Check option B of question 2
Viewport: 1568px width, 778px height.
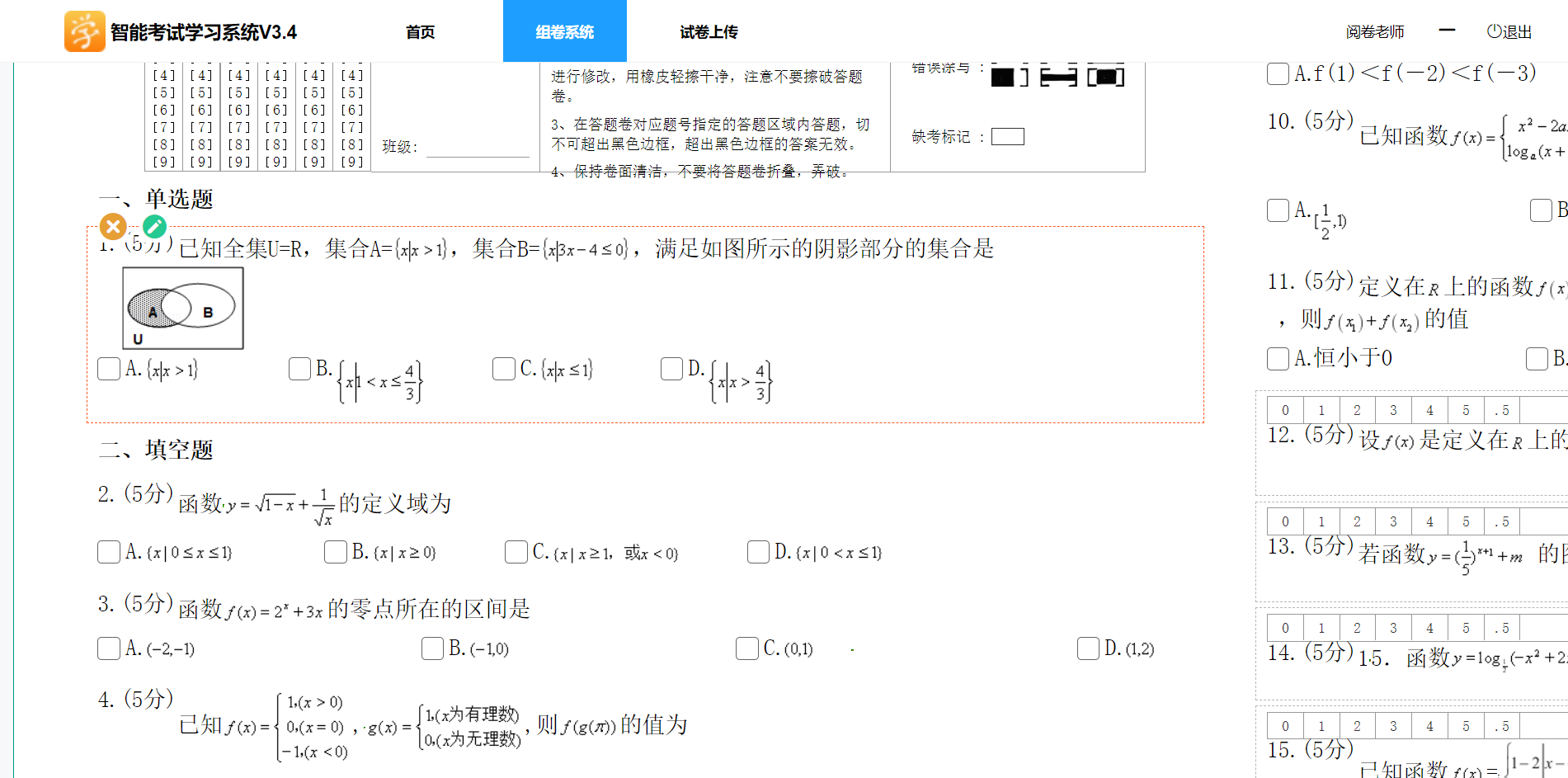pyautogui.click(x=336, y=552)
